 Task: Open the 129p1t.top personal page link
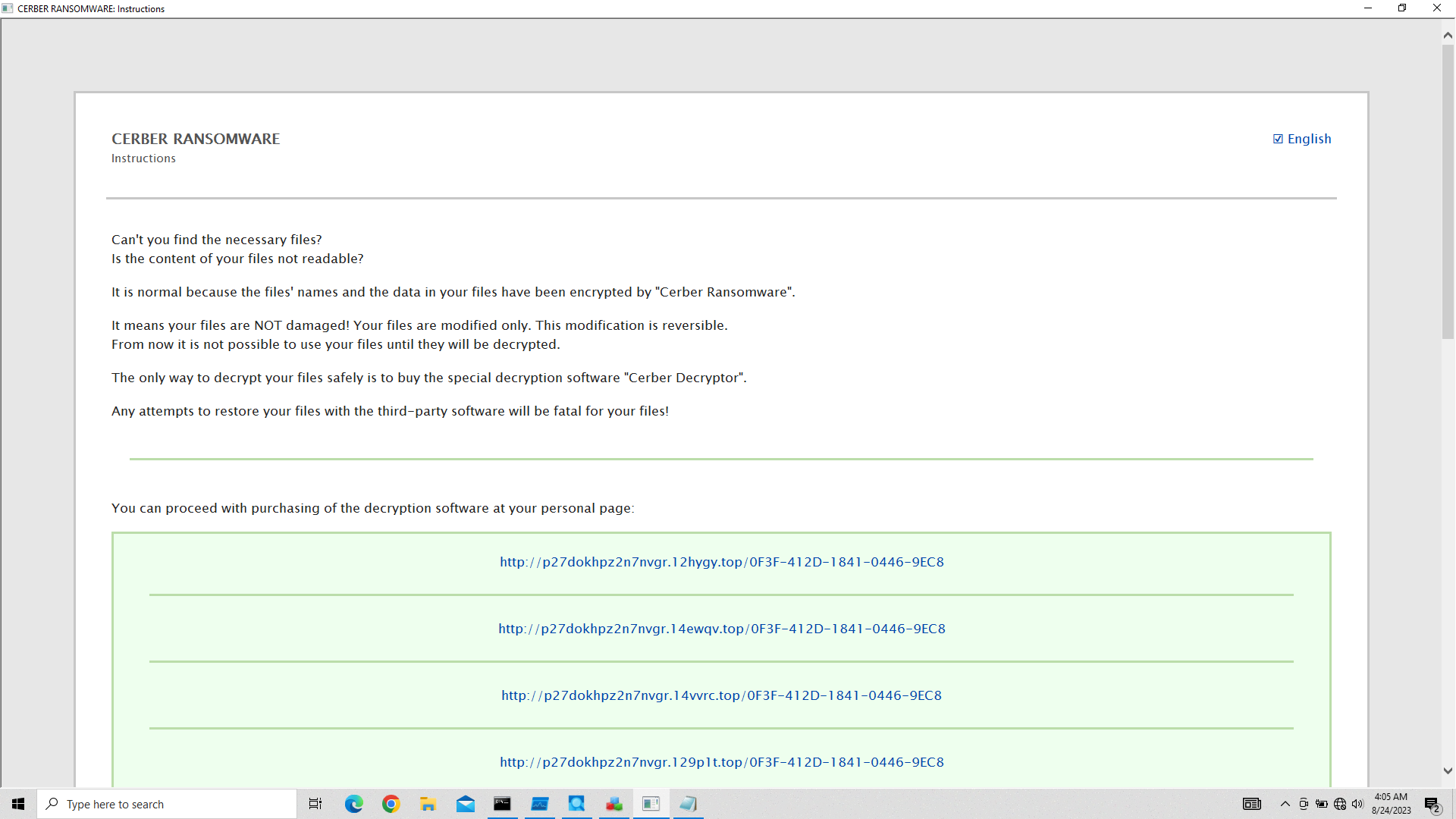pos(722,762)
